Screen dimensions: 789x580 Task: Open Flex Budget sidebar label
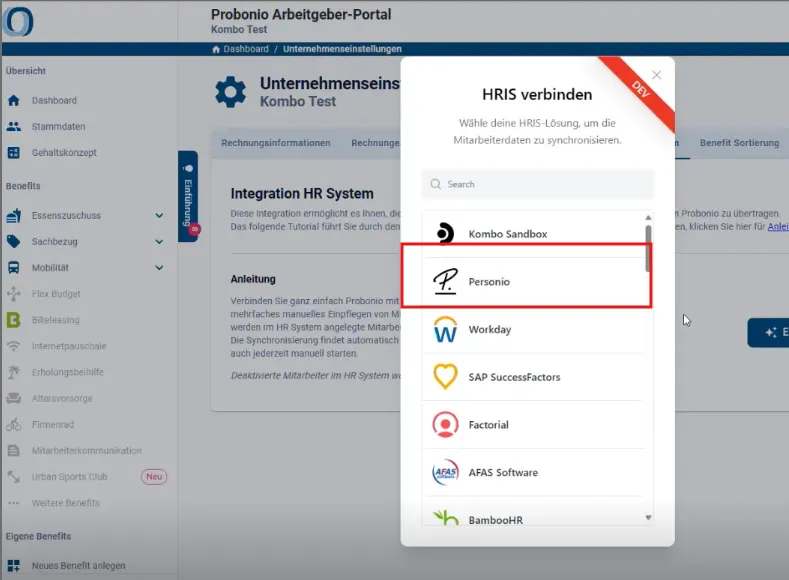click(56, 294)
